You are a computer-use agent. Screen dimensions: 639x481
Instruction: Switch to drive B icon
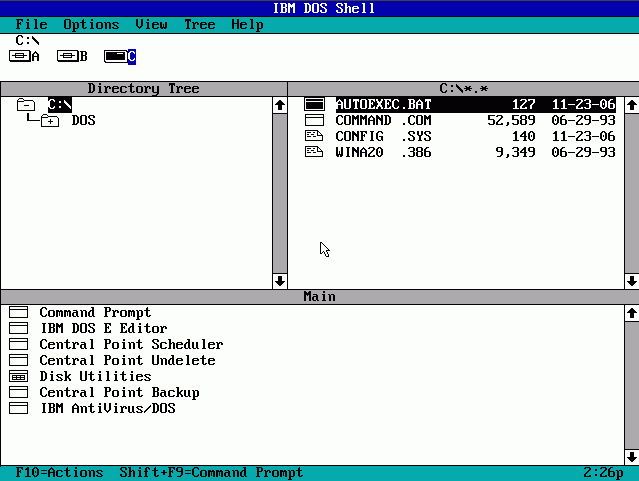[67, 56]
